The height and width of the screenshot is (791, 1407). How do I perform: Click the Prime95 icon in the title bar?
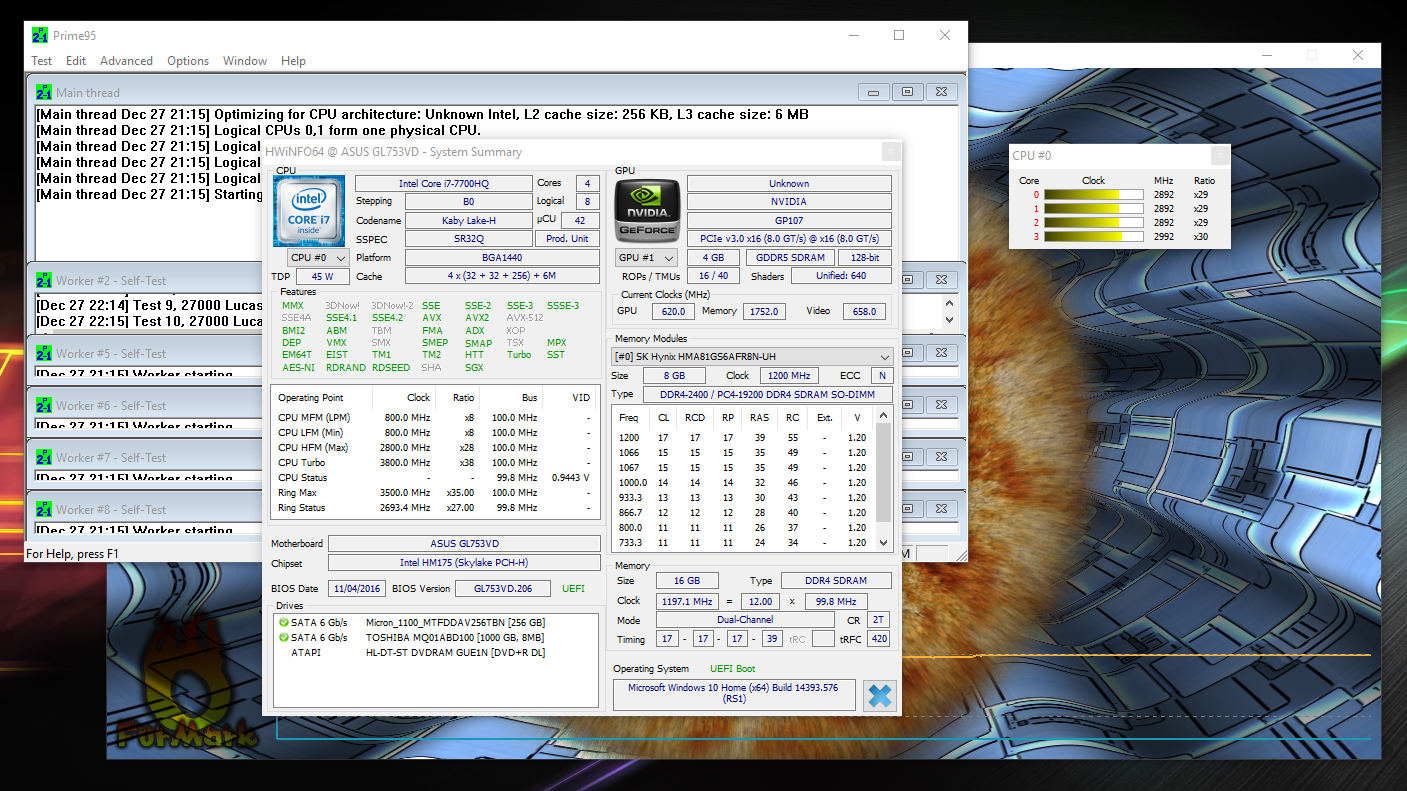40,36
